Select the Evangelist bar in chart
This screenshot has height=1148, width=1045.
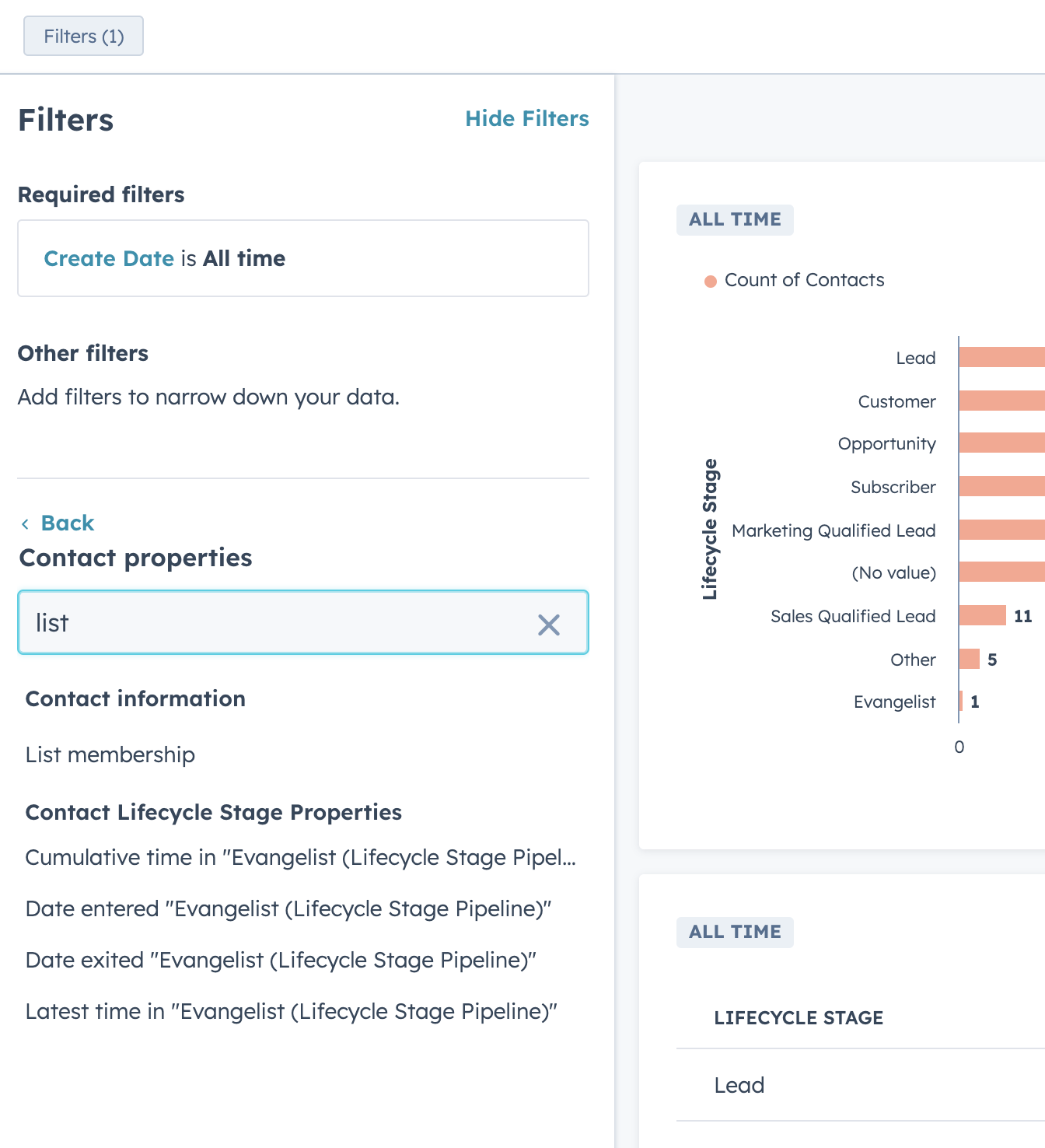(961, 701)
